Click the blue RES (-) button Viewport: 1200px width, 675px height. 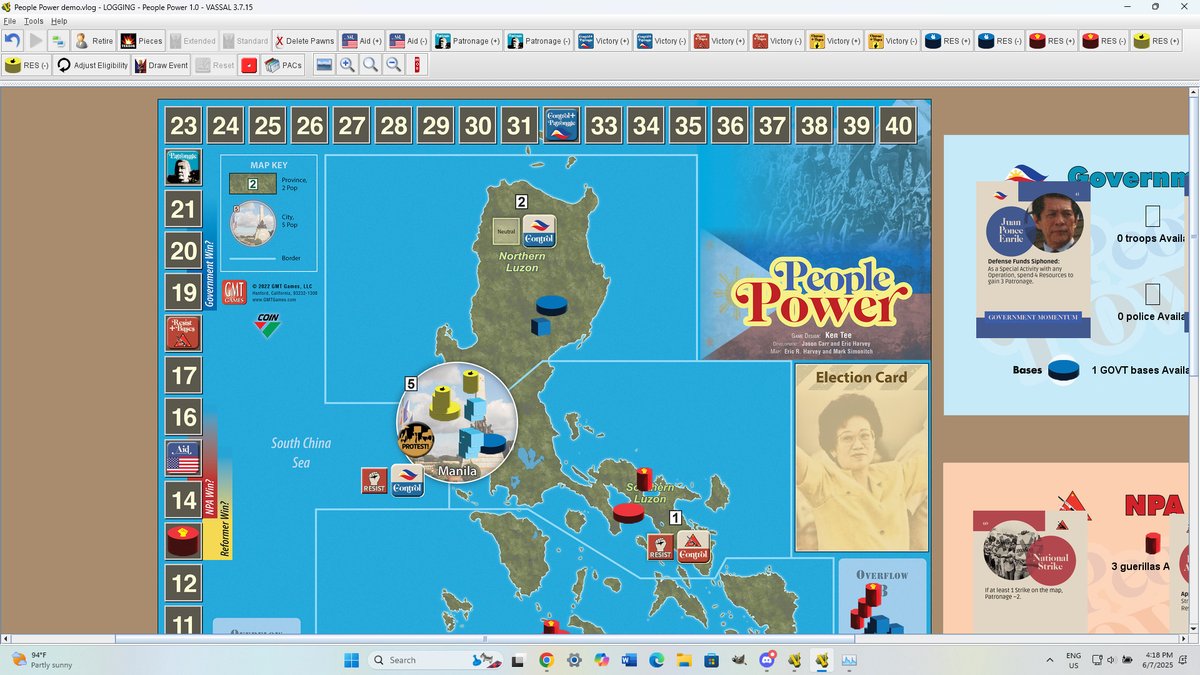[x=1000, y=41]
